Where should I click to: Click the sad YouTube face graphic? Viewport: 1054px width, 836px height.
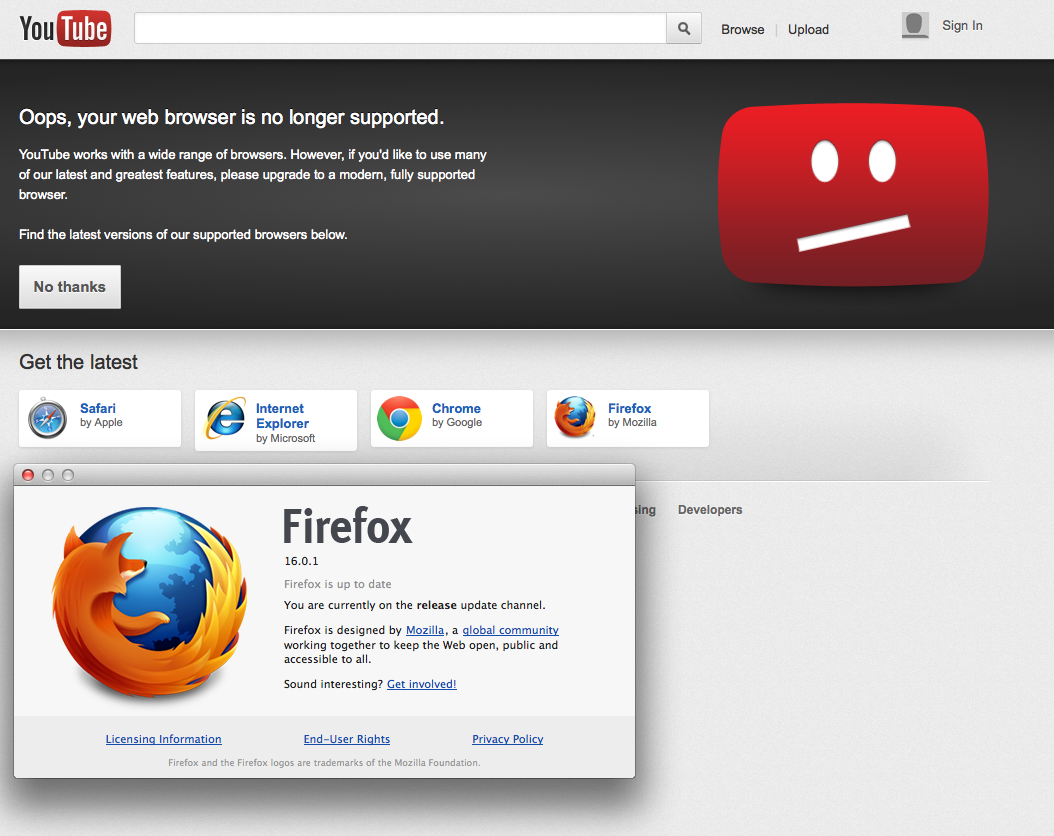pyautogui.click(x=853, y=195)
